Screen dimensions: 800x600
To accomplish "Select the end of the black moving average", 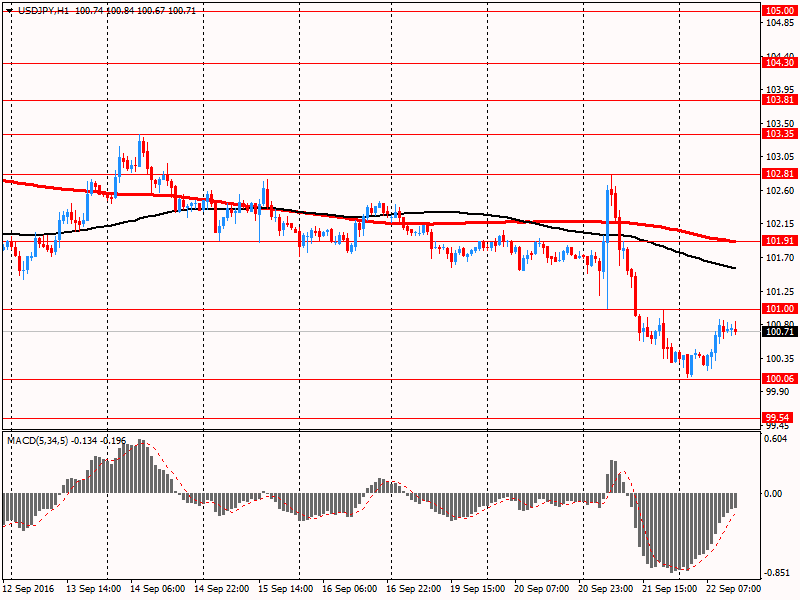I will pyautogui.click(x=734, y=268).
